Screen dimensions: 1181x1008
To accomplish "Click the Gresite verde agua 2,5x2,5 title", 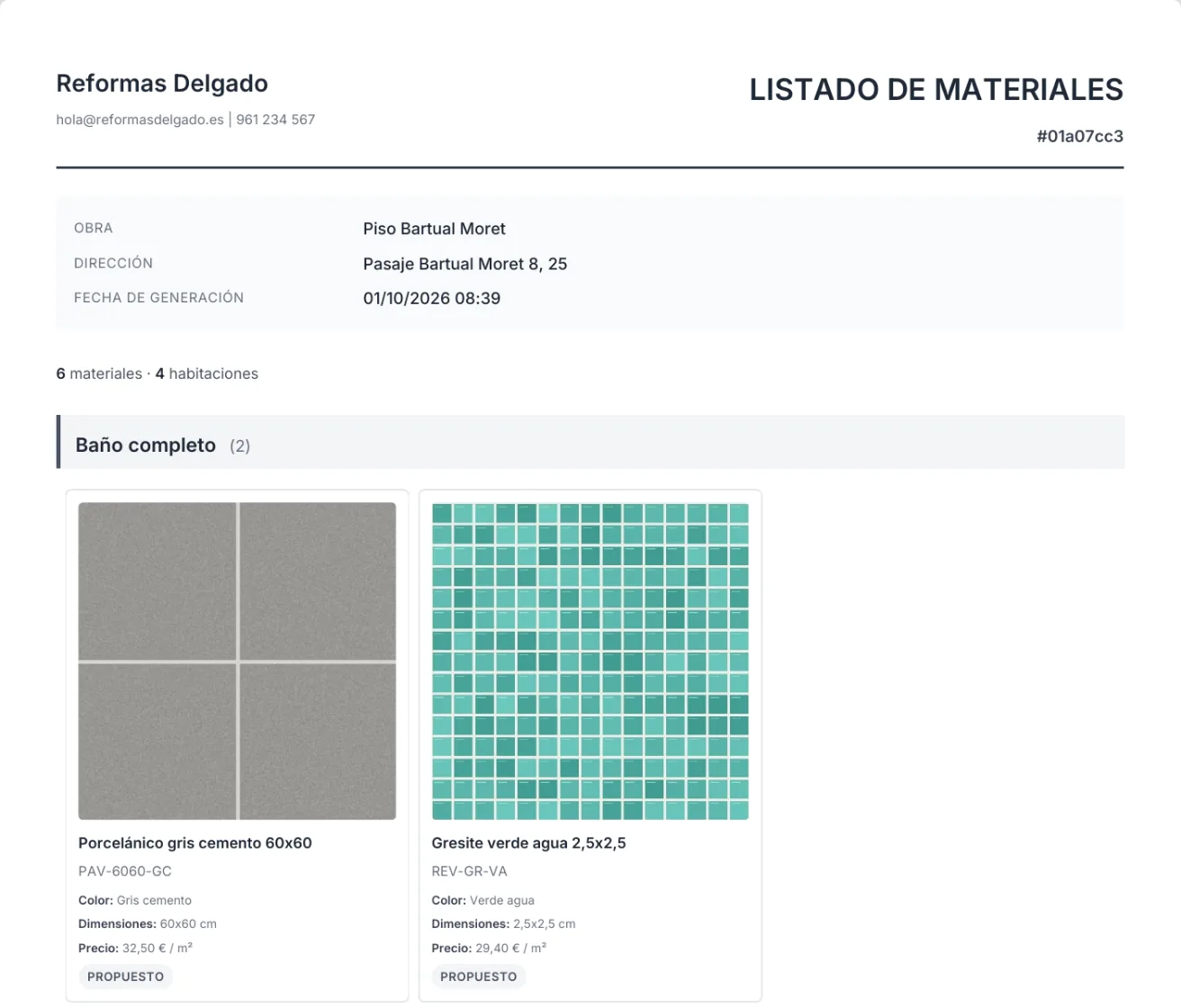I will (528, 843).
